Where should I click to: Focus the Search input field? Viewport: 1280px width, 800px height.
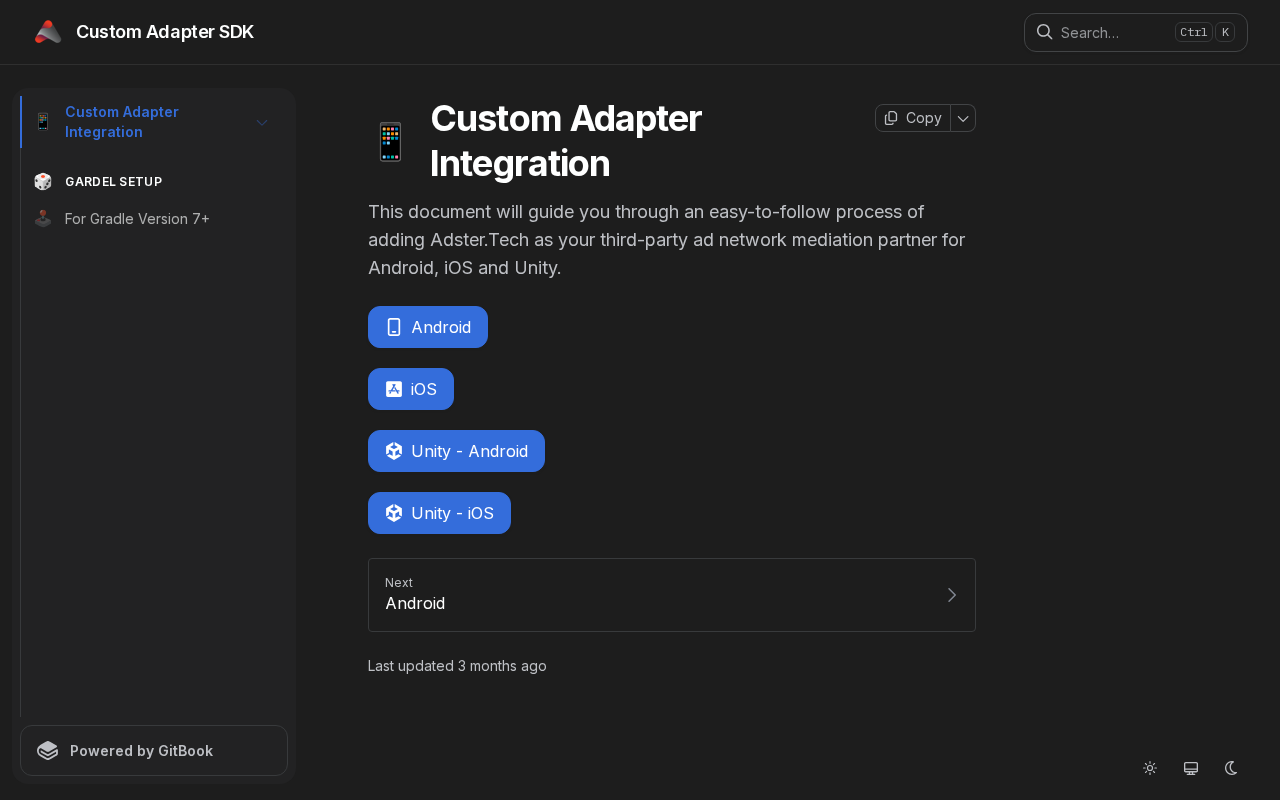tap(1112, 32)
